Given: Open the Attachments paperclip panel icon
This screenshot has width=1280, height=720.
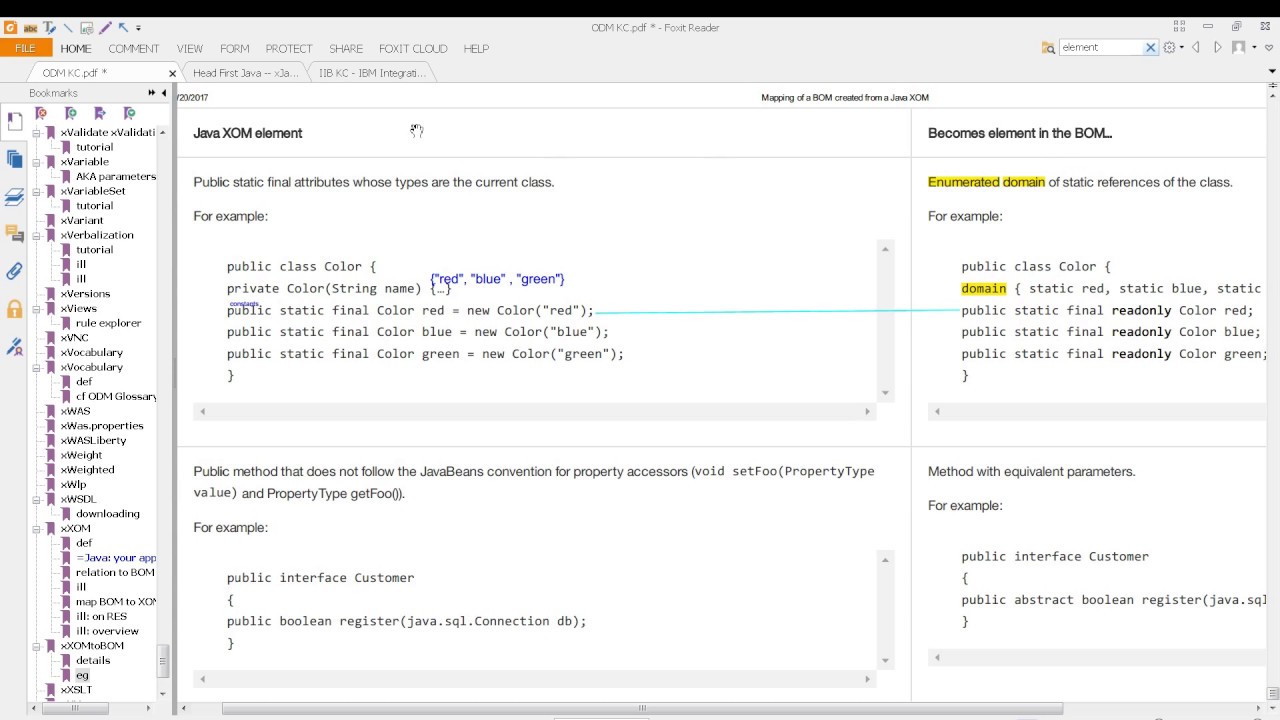Looking at the screenshot, I should tap(14, 271).
